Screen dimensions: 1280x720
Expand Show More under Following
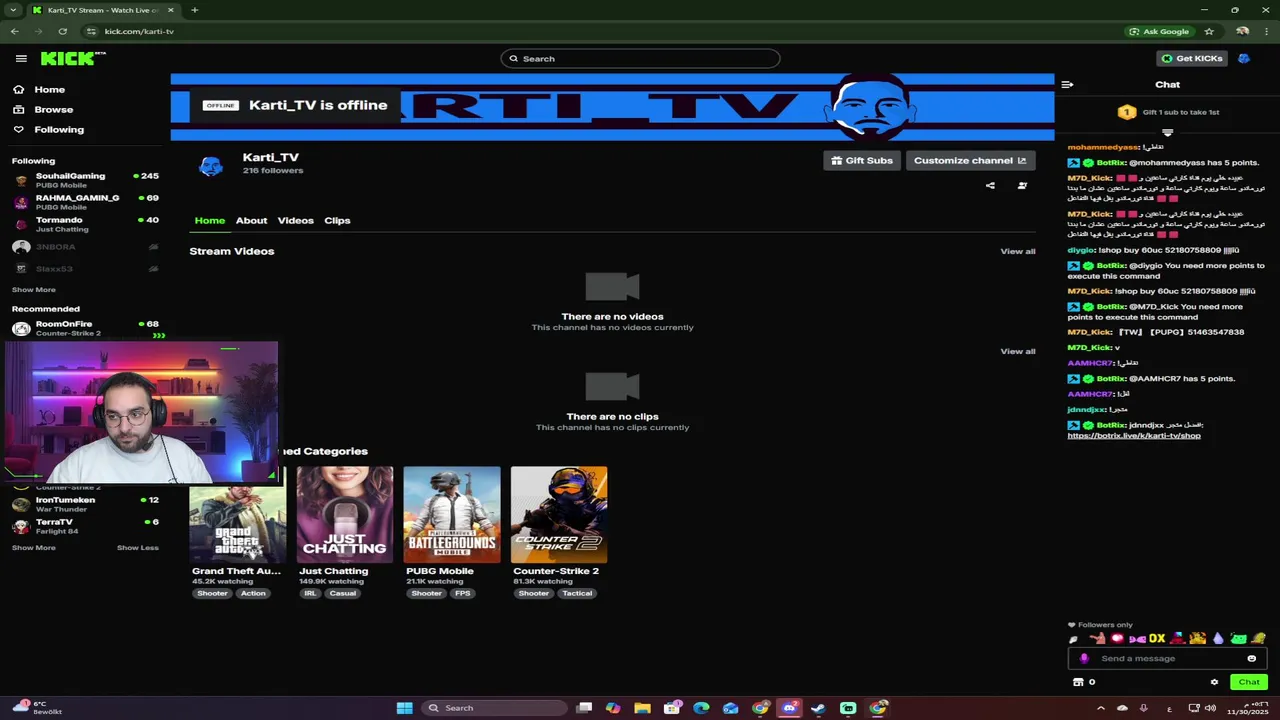click(34, 290)
